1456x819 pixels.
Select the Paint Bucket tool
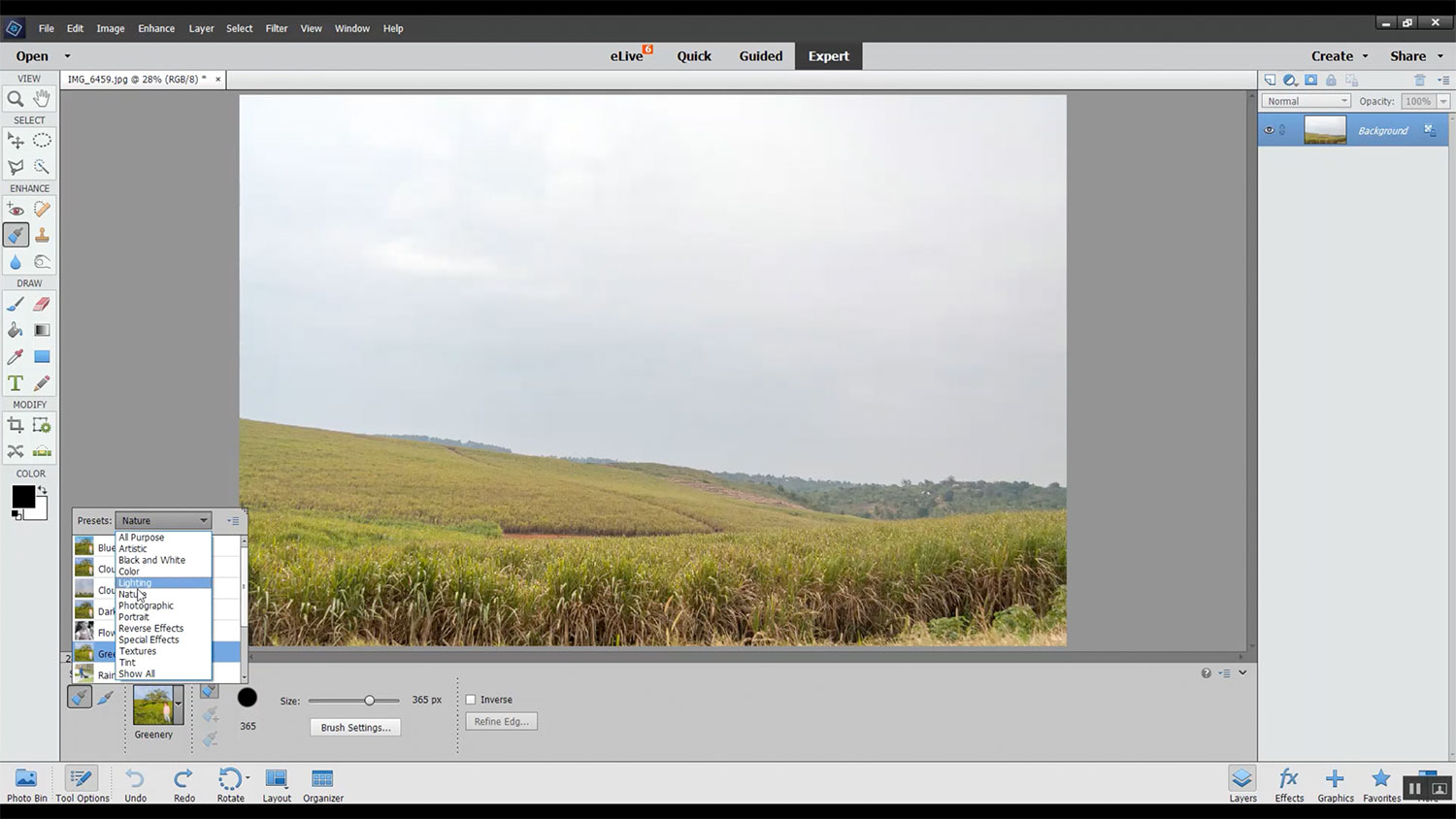click(16, 331)
